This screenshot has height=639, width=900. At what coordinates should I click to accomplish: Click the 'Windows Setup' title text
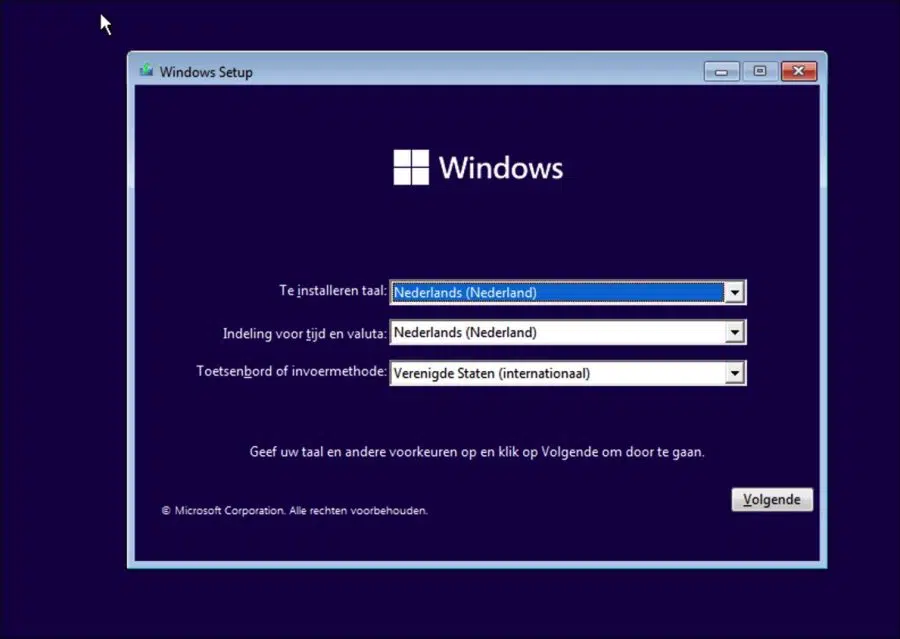tap(206, 72)
